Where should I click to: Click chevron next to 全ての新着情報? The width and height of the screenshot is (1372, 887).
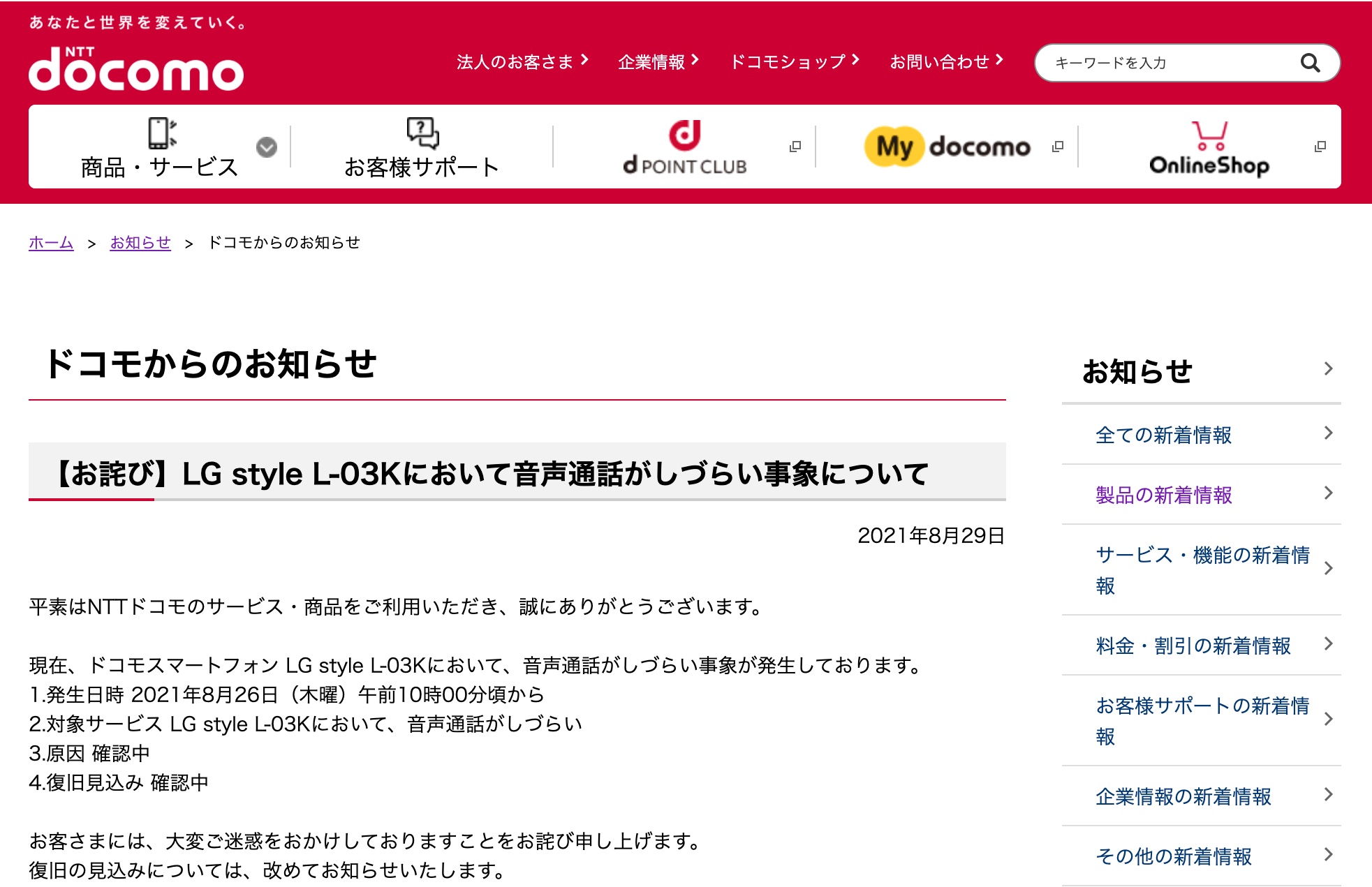point(1328,433)
